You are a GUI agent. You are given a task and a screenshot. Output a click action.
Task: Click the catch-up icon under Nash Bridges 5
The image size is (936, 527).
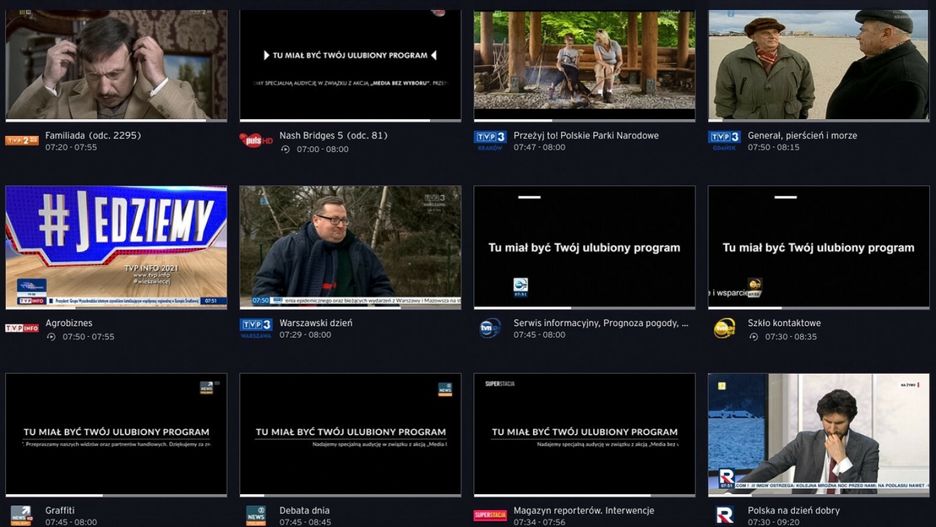pyautogui.click(x=285, y=149)
